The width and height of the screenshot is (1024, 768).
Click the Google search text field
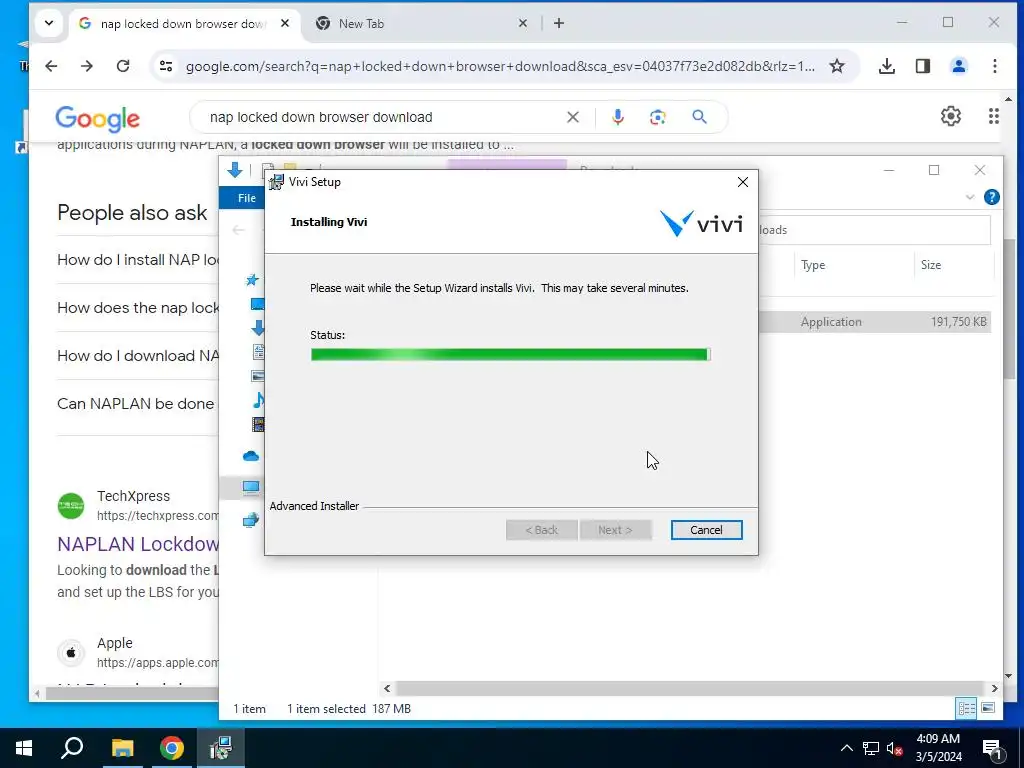point(385,117)
